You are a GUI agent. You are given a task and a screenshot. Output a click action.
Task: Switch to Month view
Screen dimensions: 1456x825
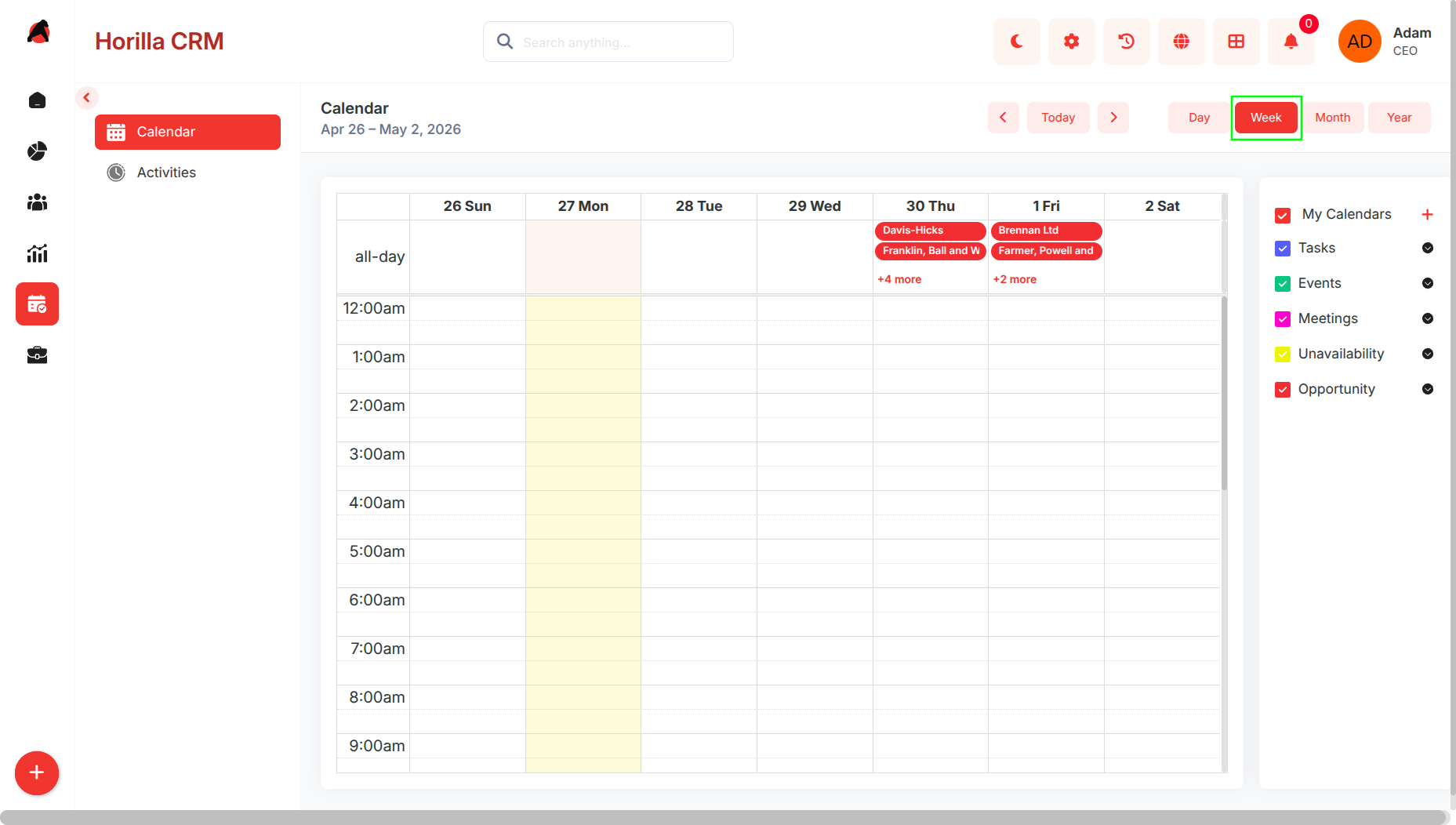pyautogui.click(x=1333, y=118)
